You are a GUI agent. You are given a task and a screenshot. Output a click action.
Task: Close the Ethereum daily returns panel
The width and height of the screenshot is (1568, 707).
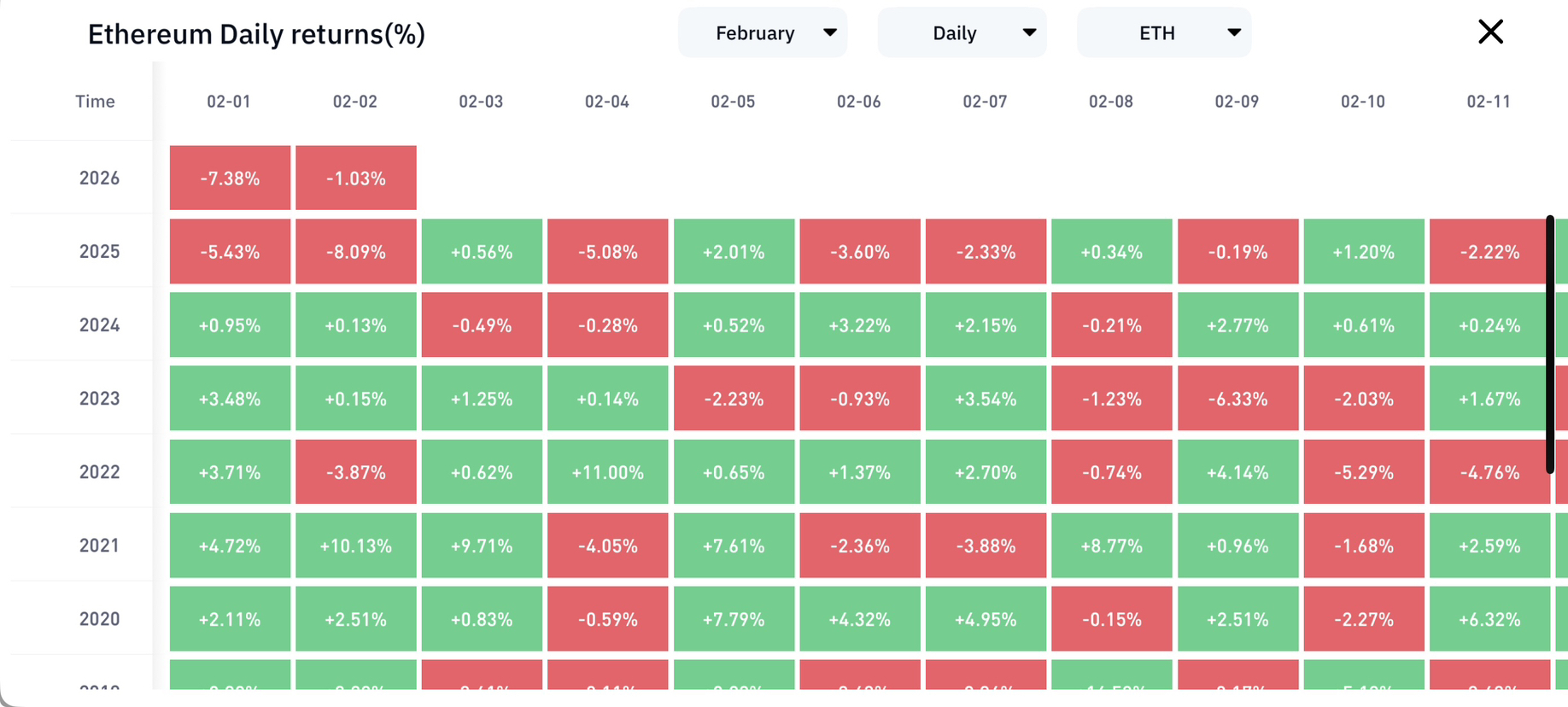[1490, 32]
